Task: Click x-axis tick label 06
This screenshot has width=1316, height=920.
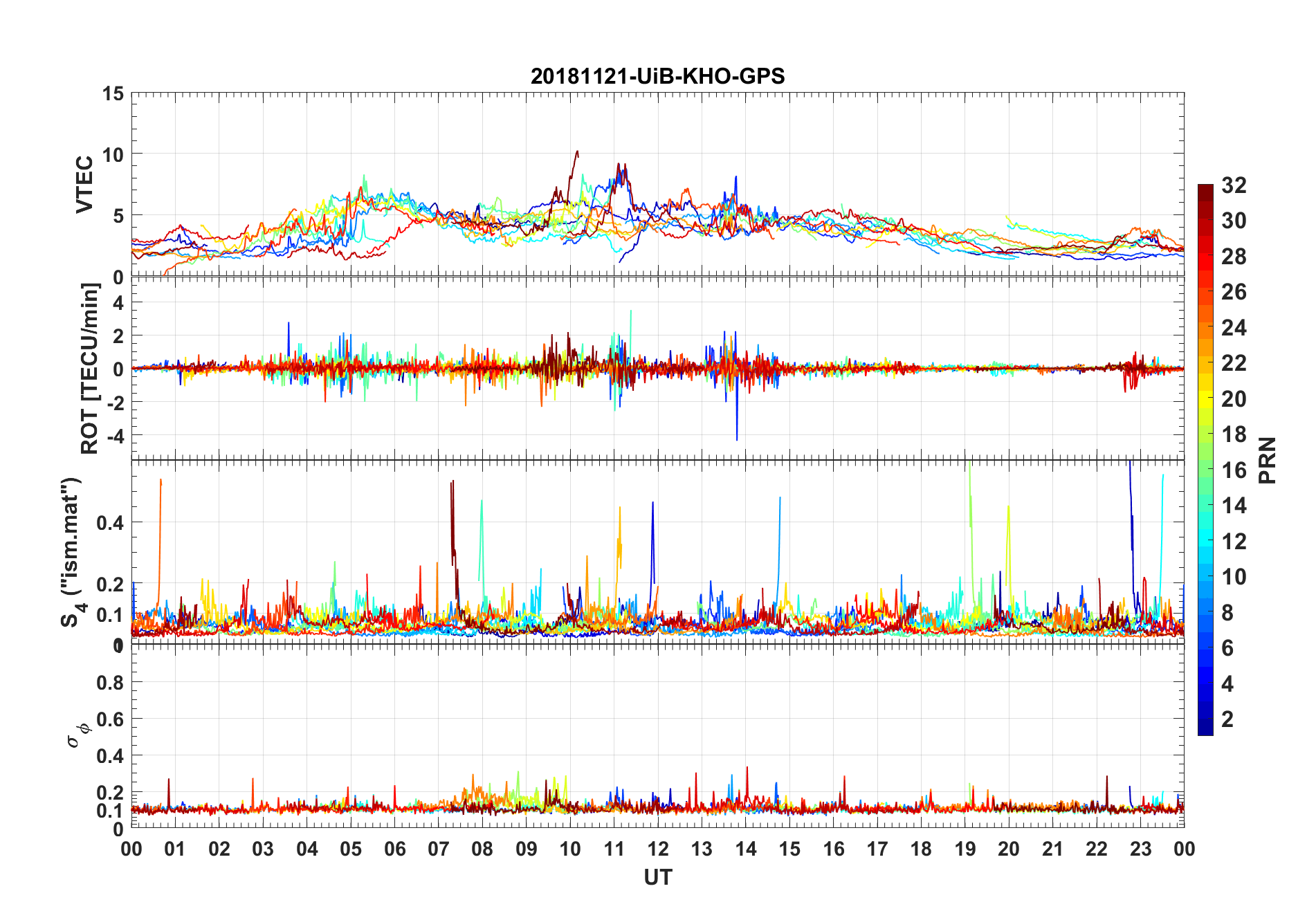Action: pyautogui.click(x=395, y=849)
